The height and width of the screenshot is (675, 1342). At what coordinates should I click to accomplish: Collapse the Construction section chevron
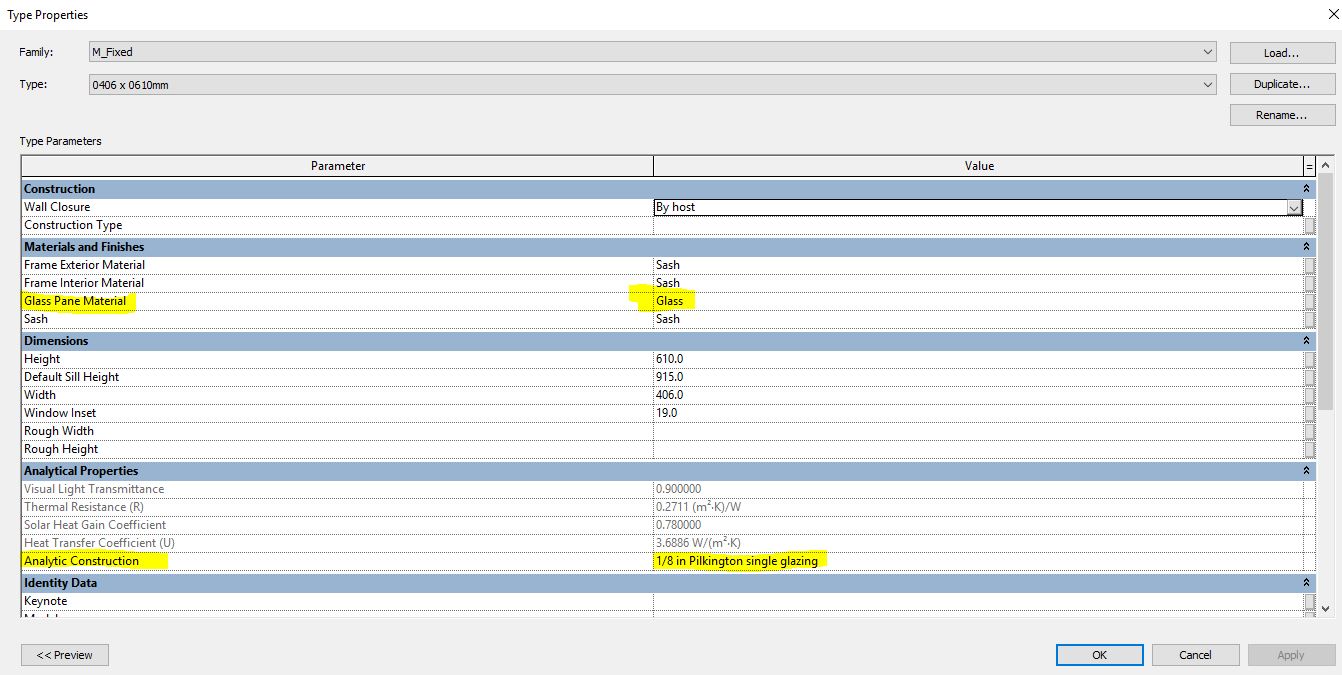click(x=1307, y=189)
